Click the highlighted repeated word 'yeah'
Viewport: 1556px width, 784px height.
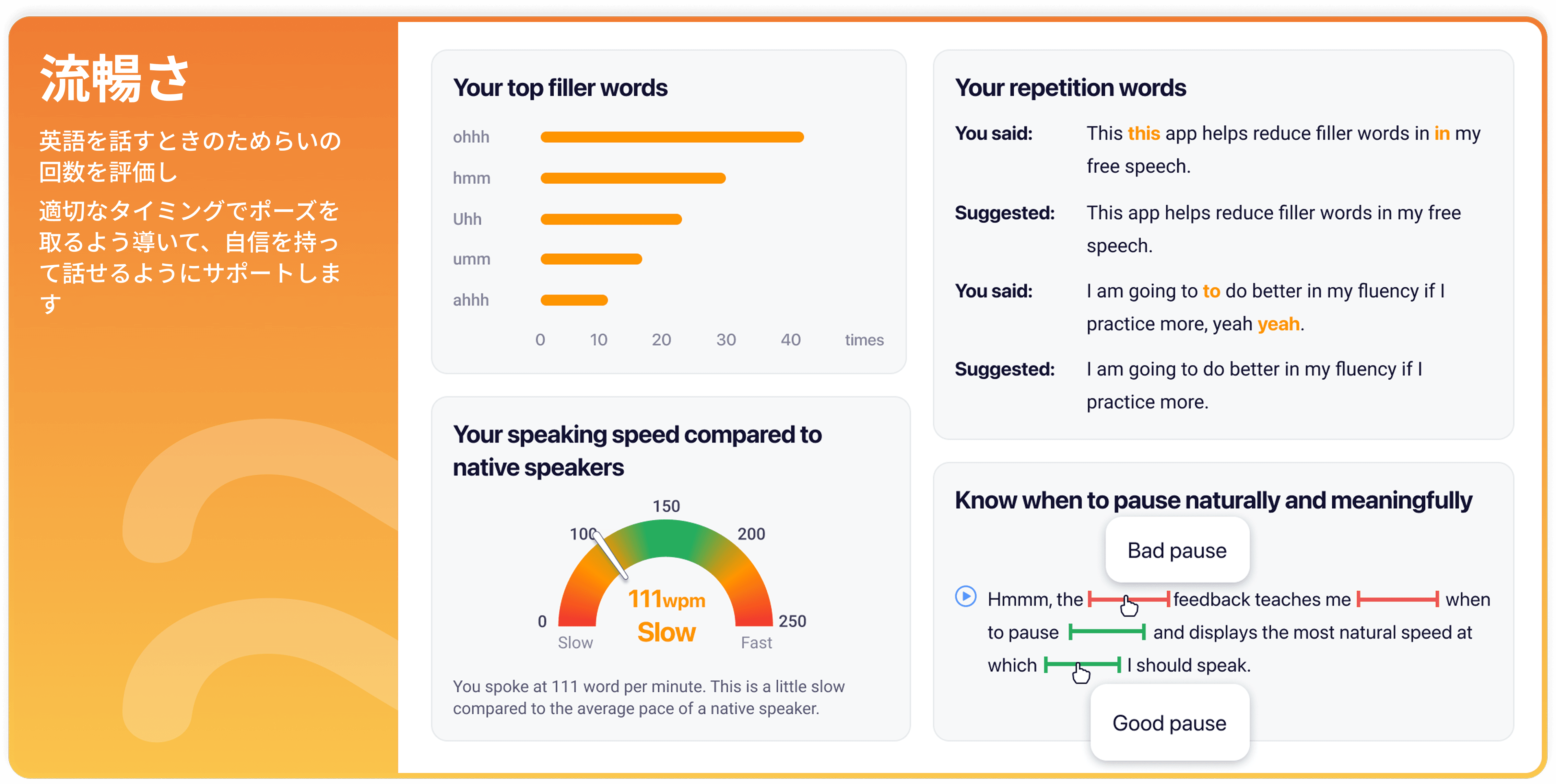[1278, 324]
